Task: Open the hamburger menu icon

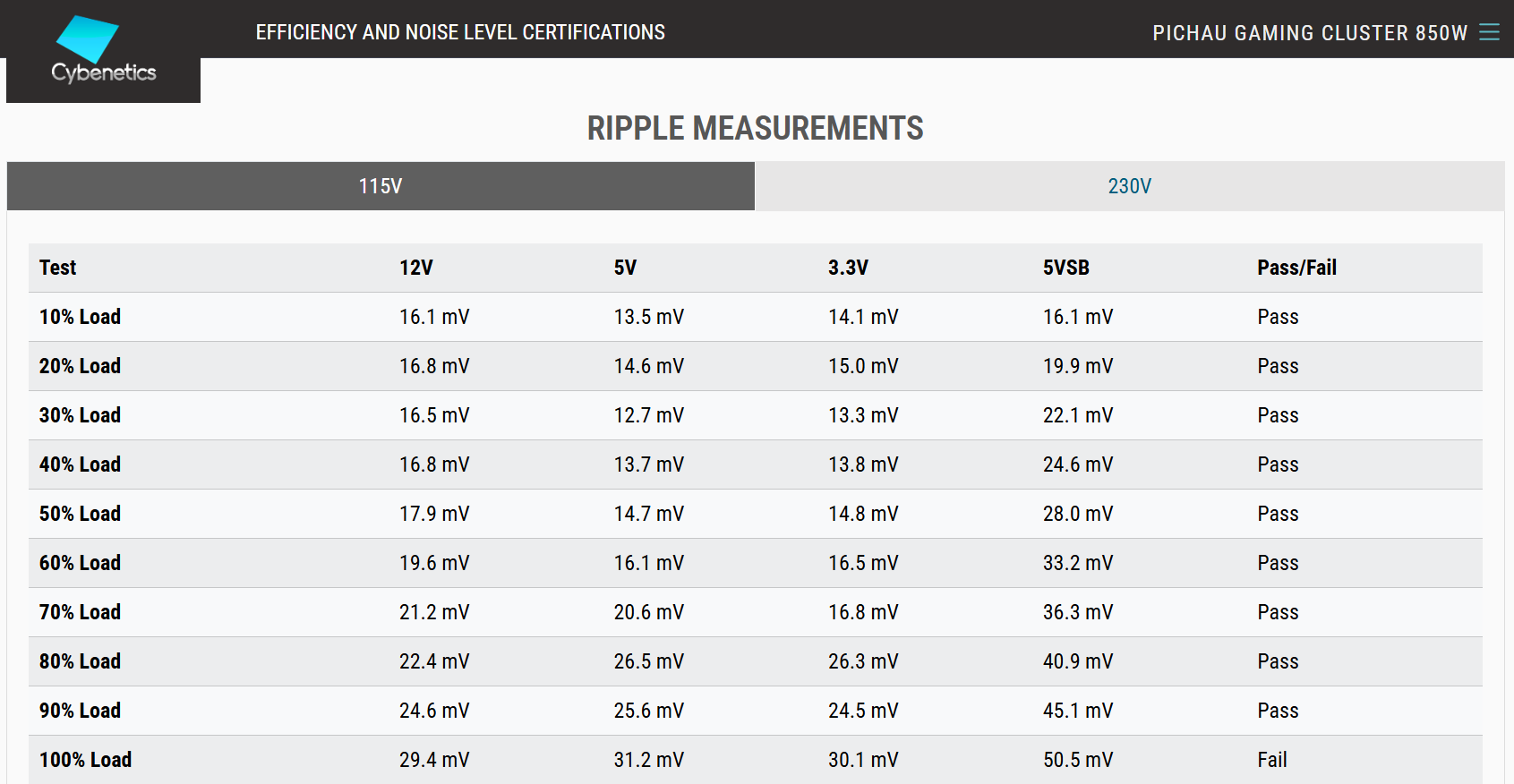Action: click(1489, 32)
